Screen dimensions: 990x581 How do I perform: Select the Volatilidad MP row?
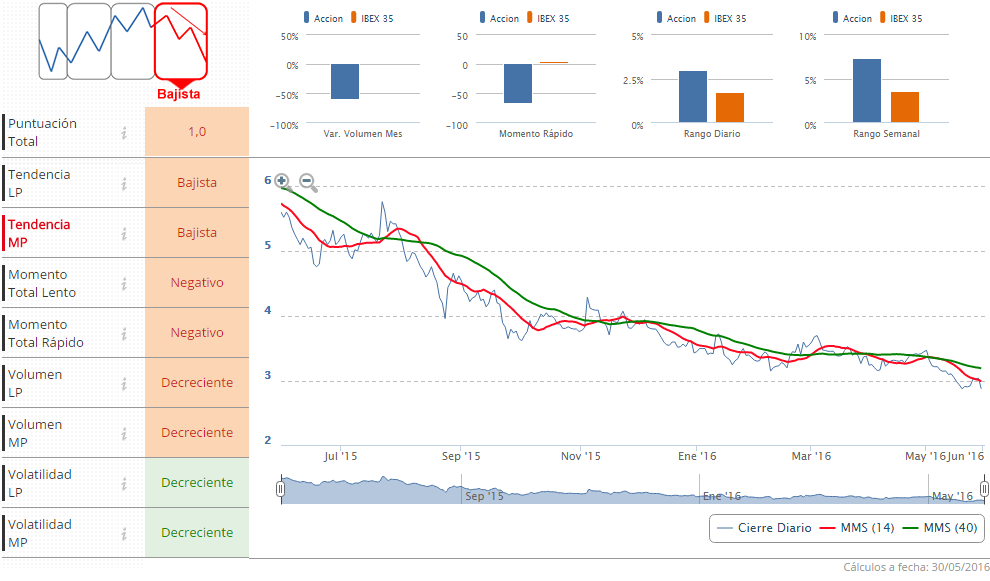tap(126, 533)
